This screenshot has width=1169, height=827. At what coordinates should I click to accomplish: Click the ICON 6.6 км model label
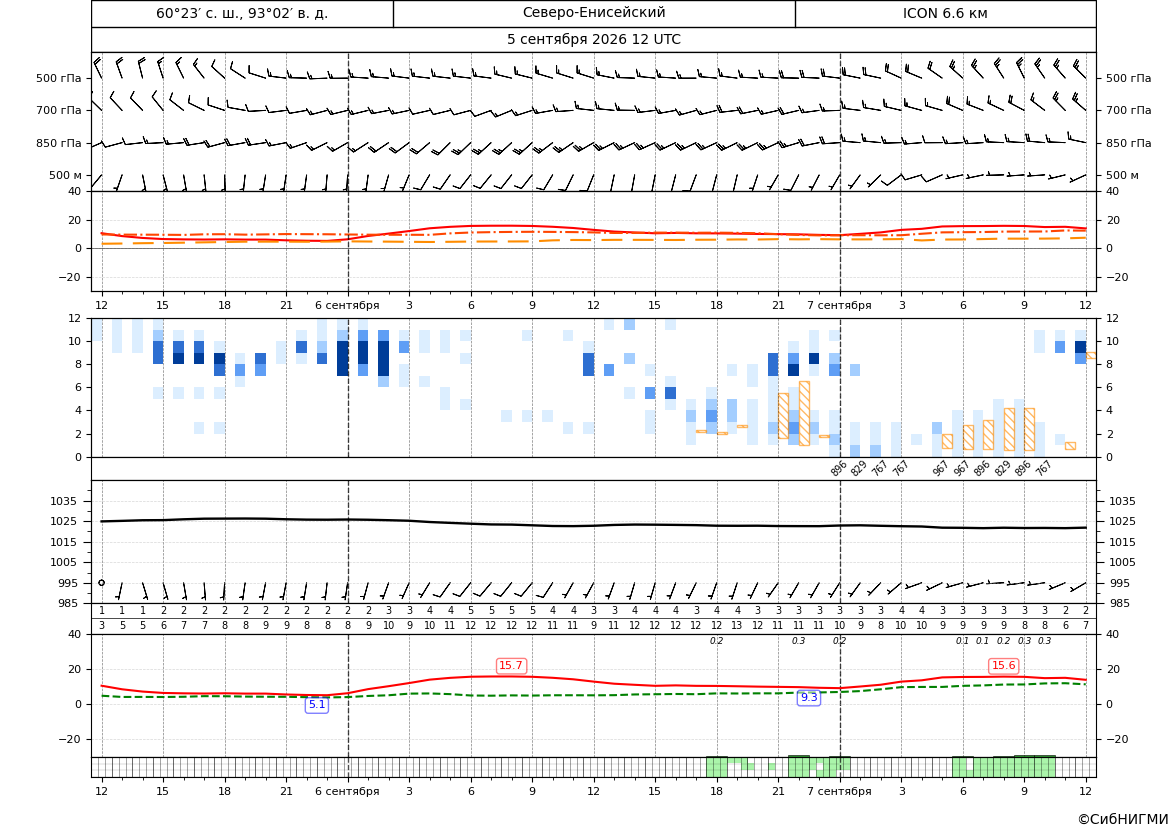tap(945, 13)
